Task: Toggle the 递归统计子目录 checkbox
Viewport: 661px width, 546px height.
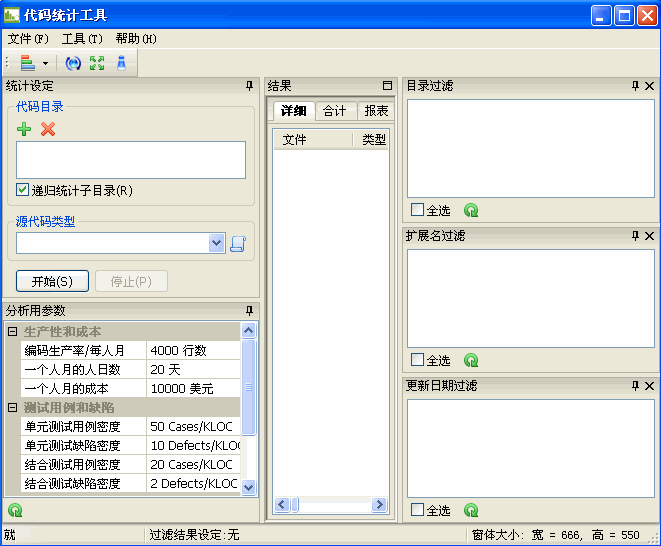Action: [23, 190]
